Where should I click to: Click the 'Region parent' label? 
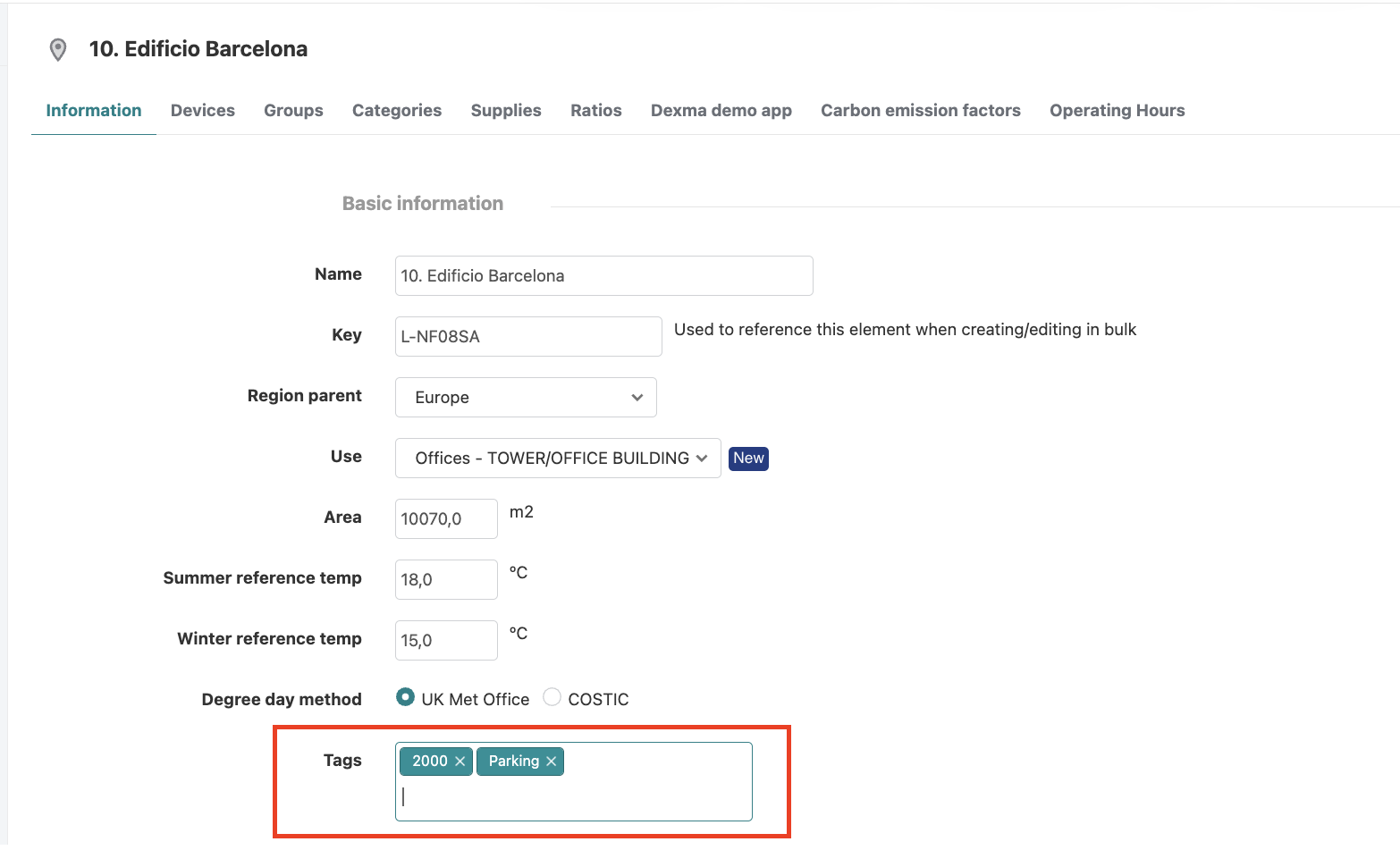305,396
